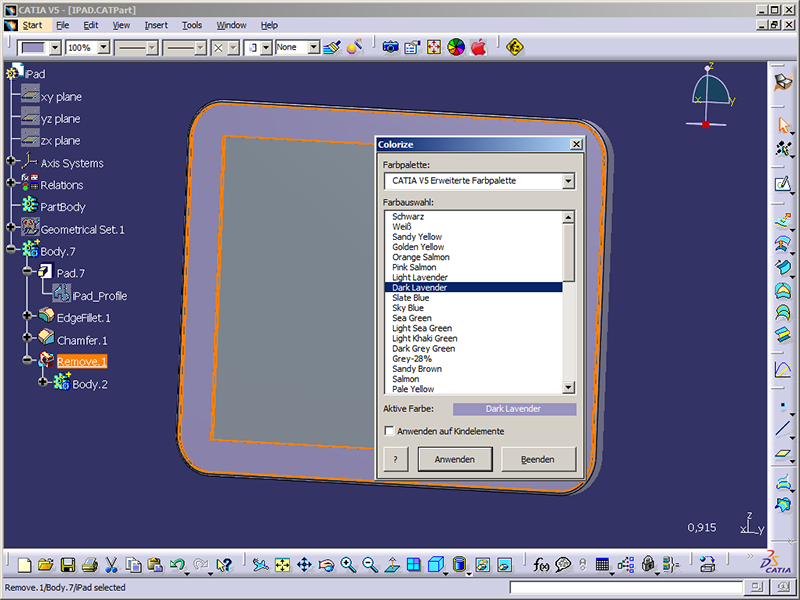The height and width of the screenshot is (600, 800).
Task: Open the Help menu
Action: point(269,25)
